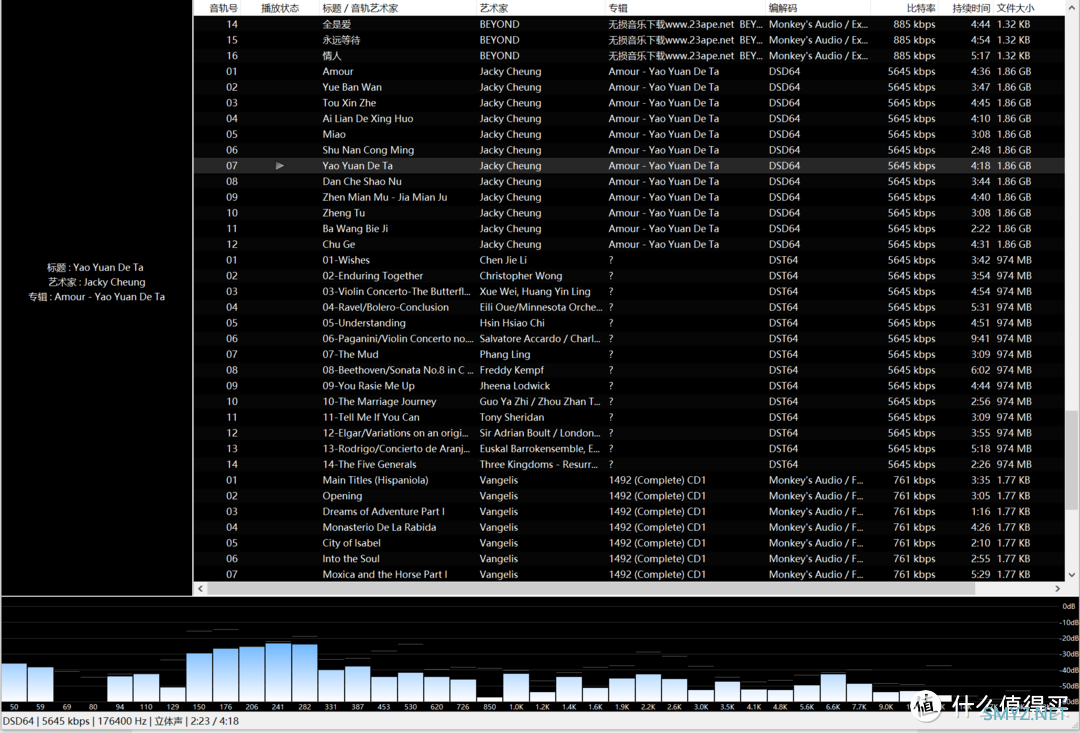This screenshot has width=1080, height=733.
Task: Select the track Zheng Tu
Action: 344,213
